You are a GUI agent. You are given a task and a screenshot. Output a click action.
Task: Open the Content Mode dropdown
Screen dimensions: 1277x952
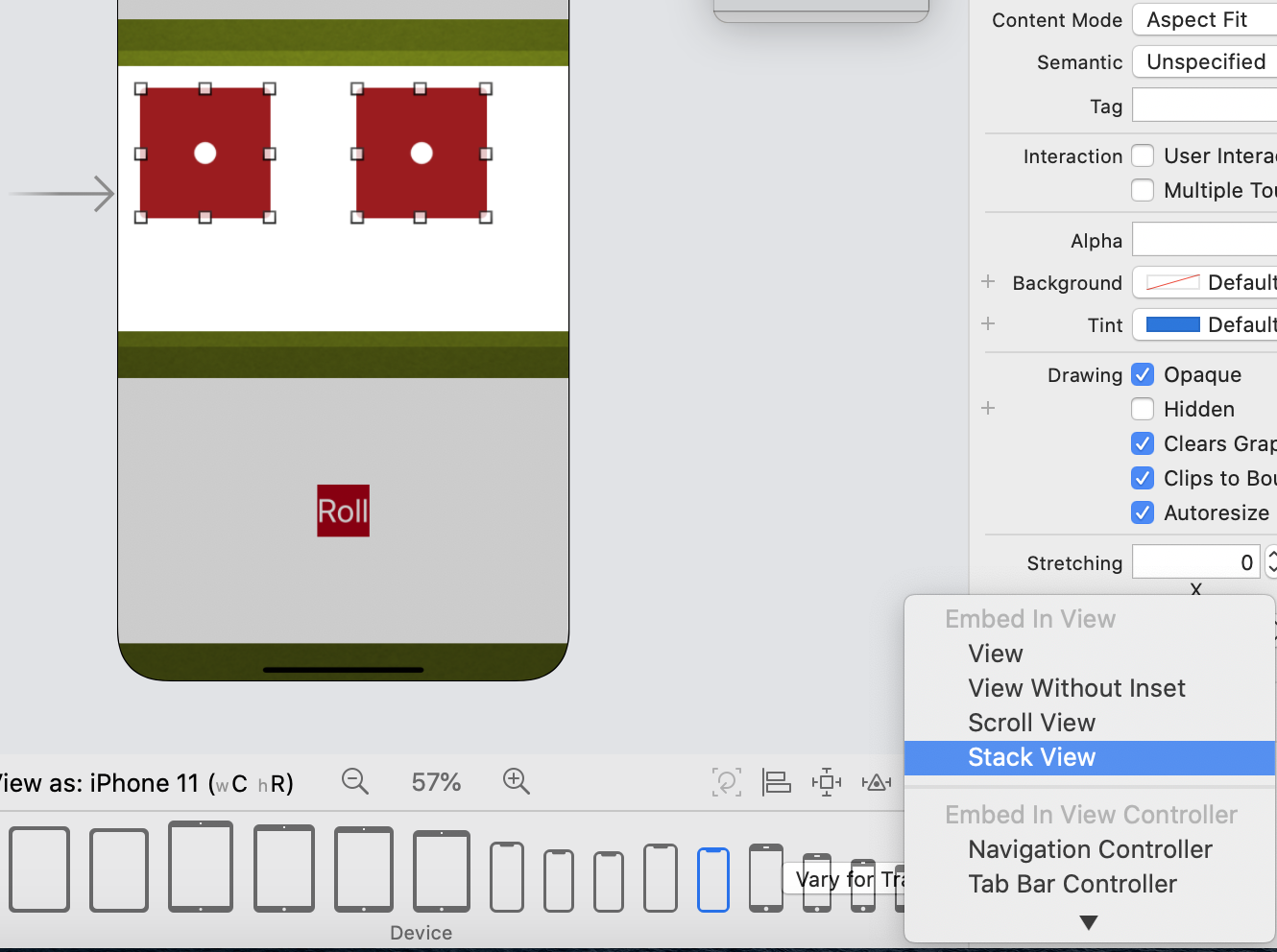coord(1205,19)
